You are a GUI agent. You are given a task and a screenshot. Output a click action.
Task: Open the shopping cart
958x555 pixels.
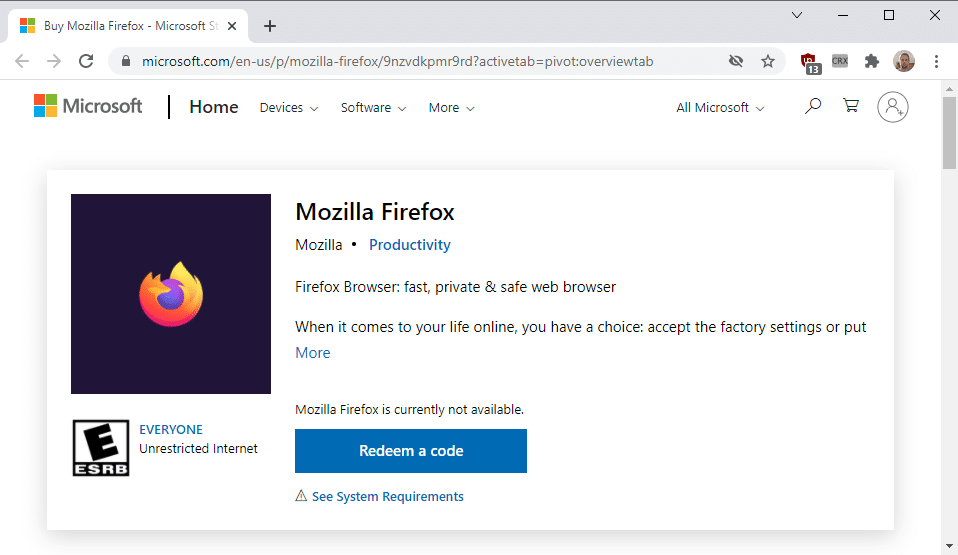pyautogui.click(x=851, y=106)
